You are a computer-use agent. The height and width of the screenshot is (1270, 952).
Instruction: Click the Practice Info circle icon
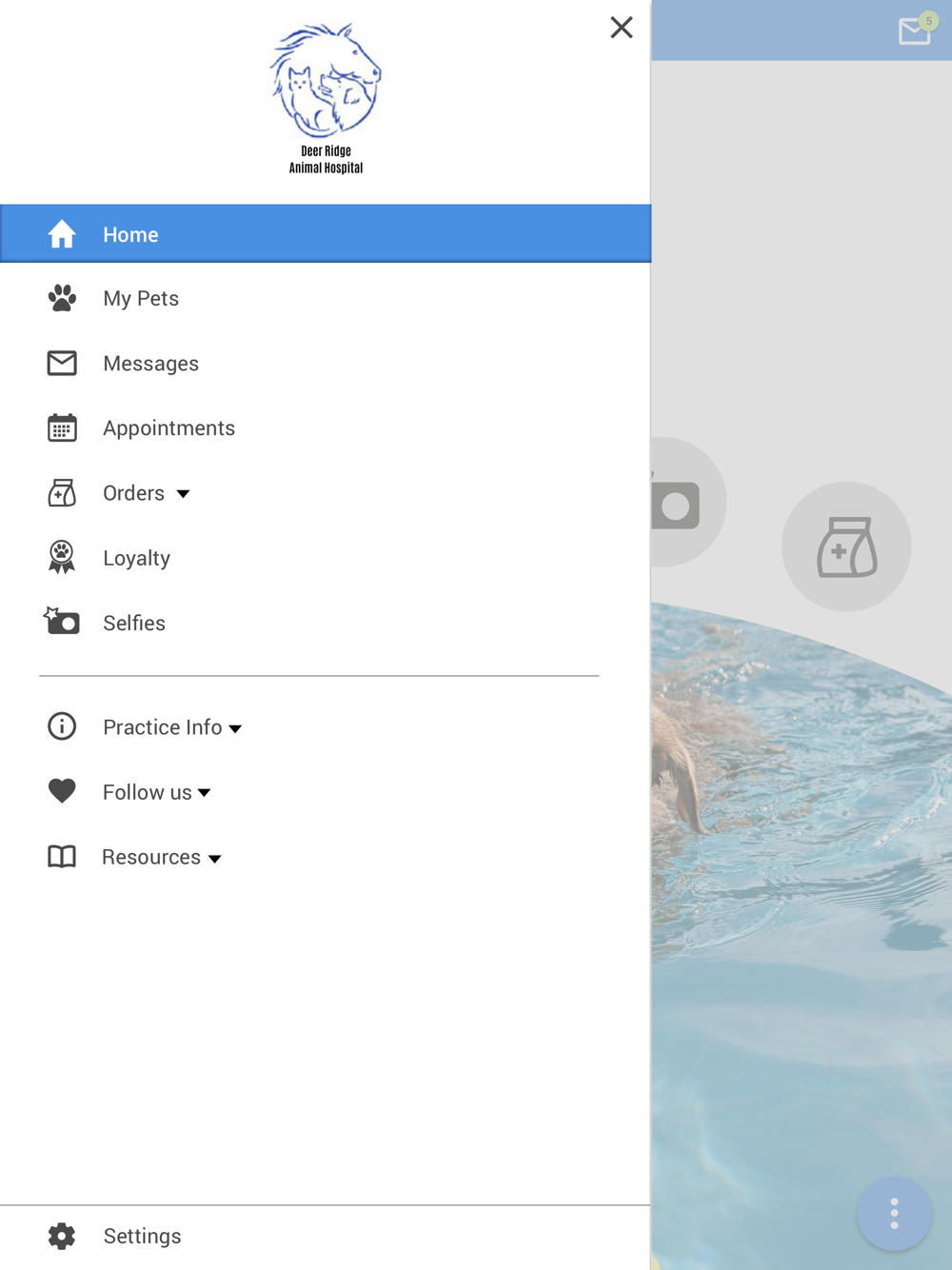pos(62,726)
